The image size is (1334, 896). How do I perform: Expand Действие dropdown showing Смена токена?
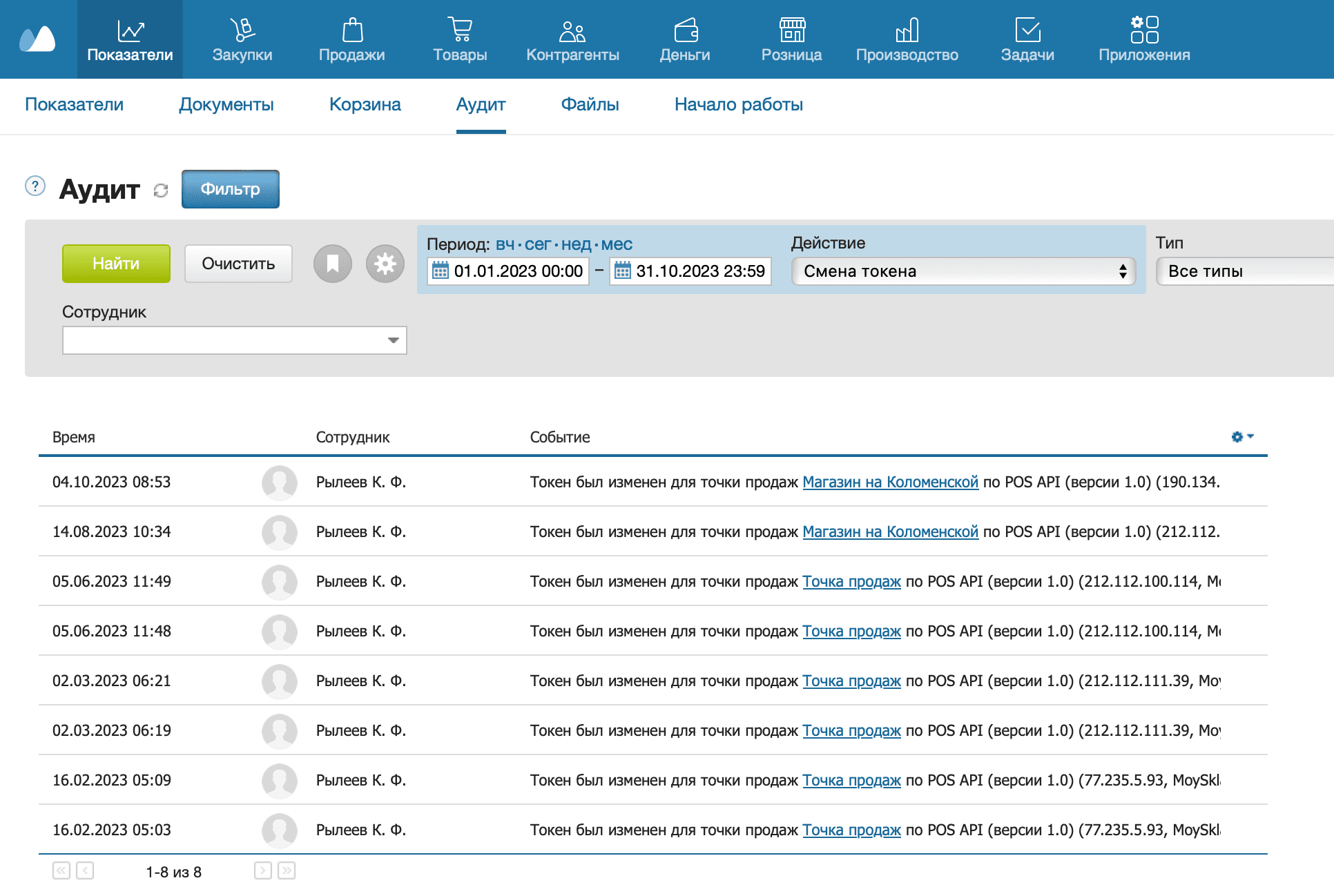click(x=964, y=271)
